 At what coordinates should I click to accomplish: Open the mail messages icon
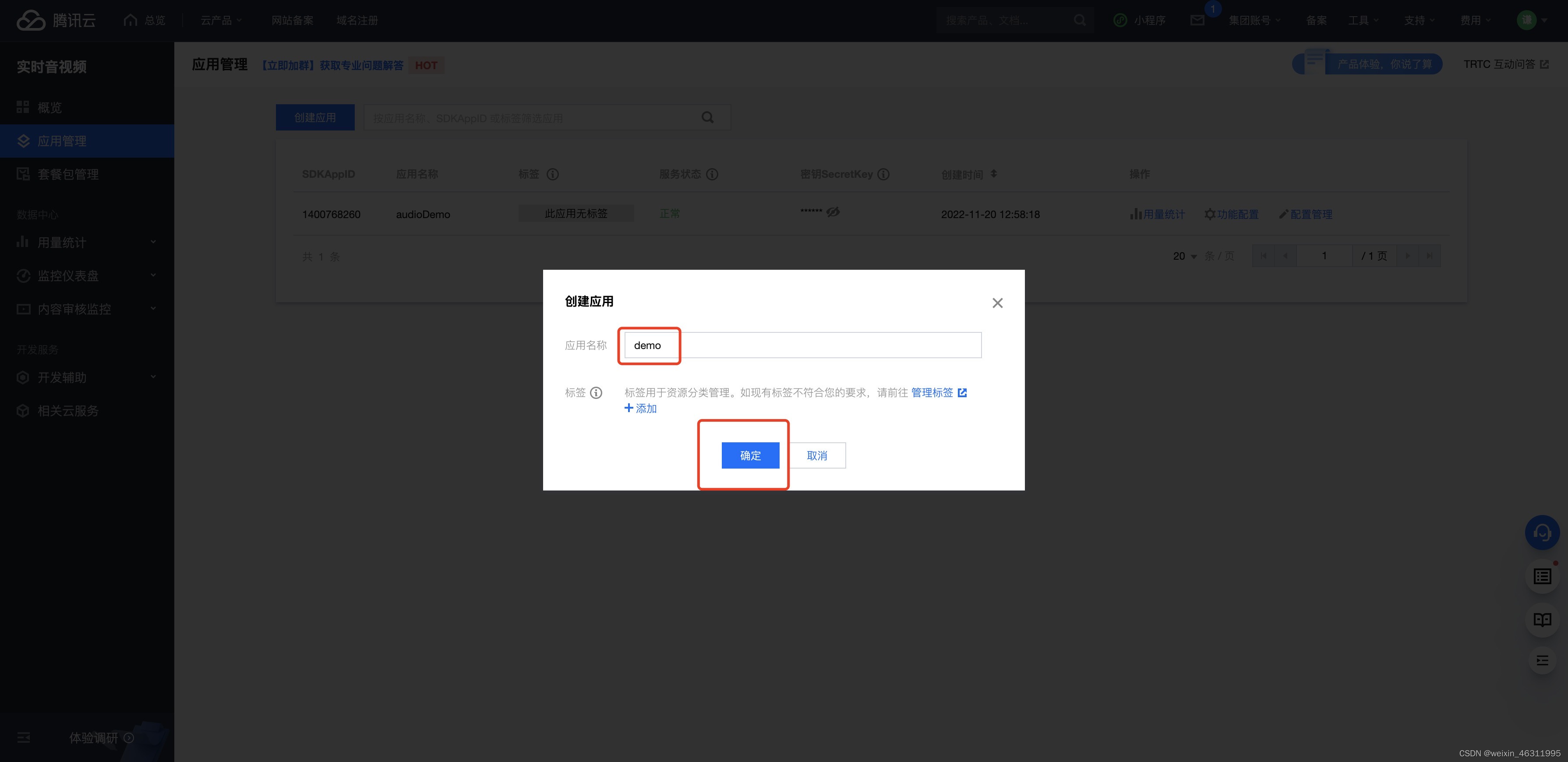coord(1197,20)
